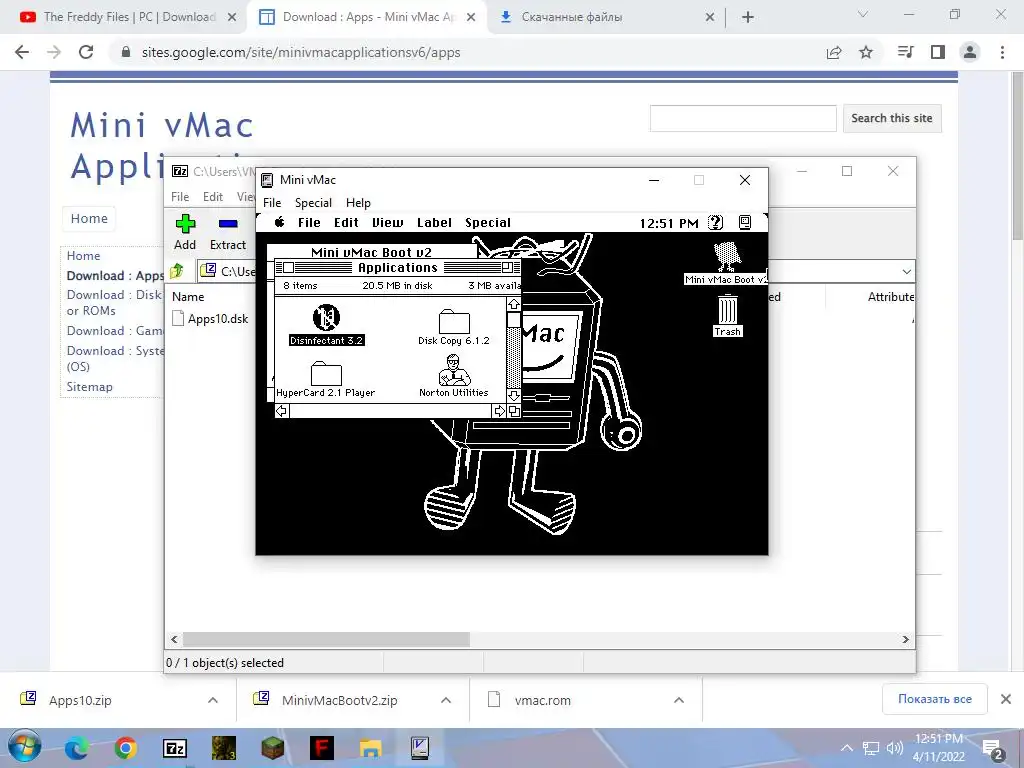Open the Mini vMac File menu
This screenshot has width=1024, height=768.
272,202
